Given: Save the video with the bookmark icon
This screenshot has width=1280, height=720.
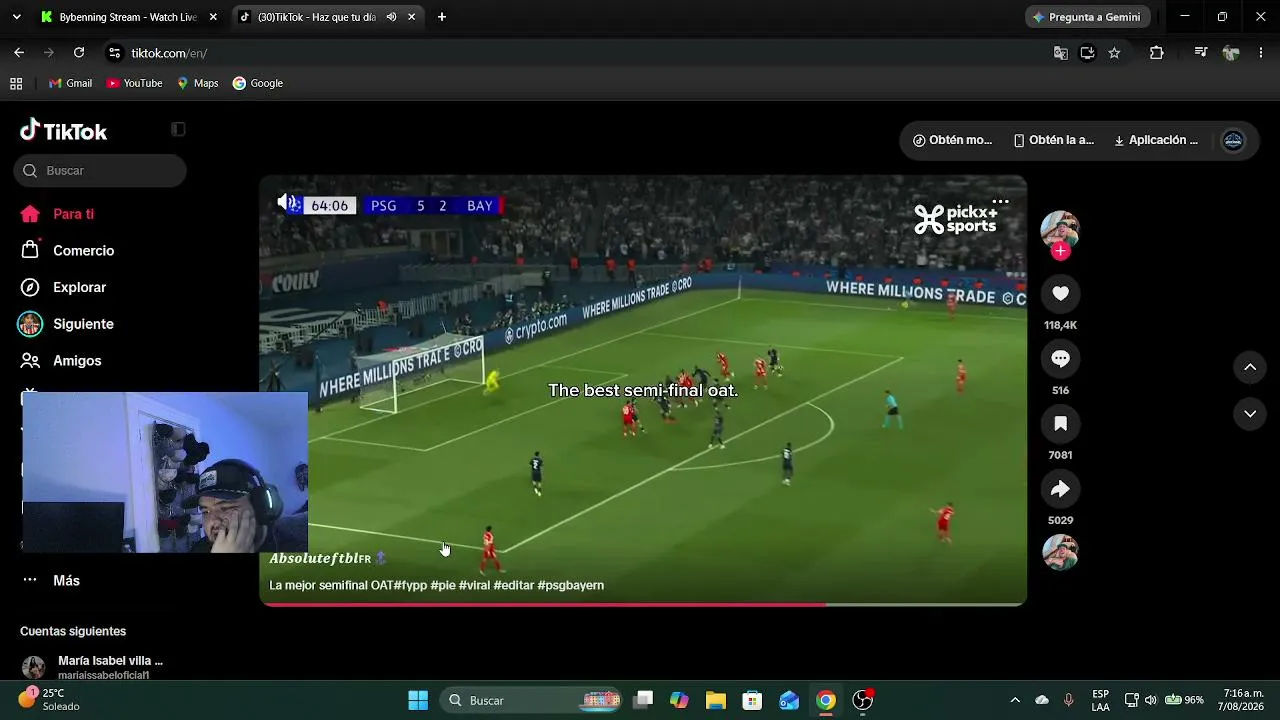Looking at the screenshot, I should (1060, 423).
